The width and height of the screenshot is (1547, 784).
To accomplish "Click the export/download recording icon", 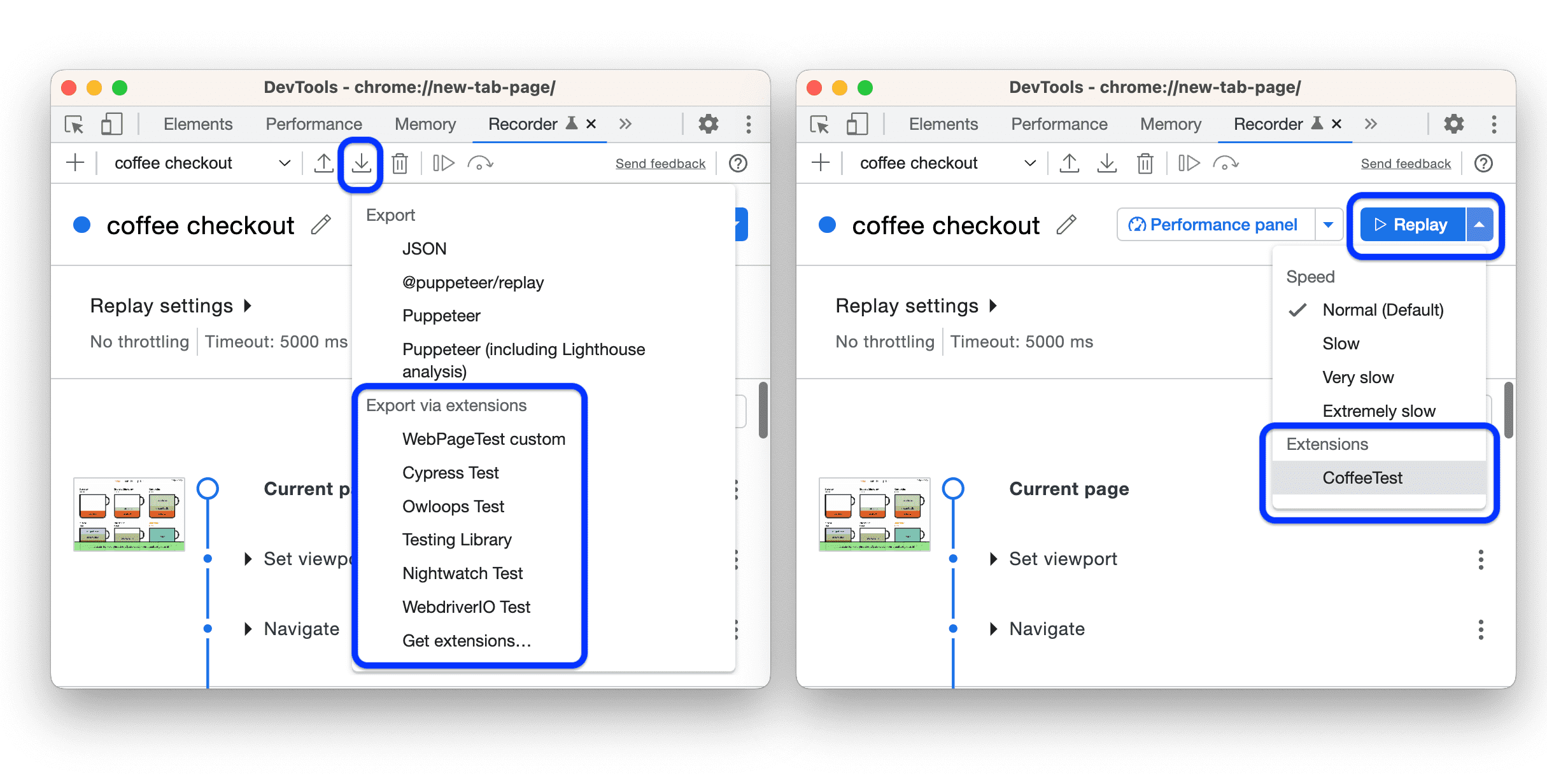I will 362,163.
